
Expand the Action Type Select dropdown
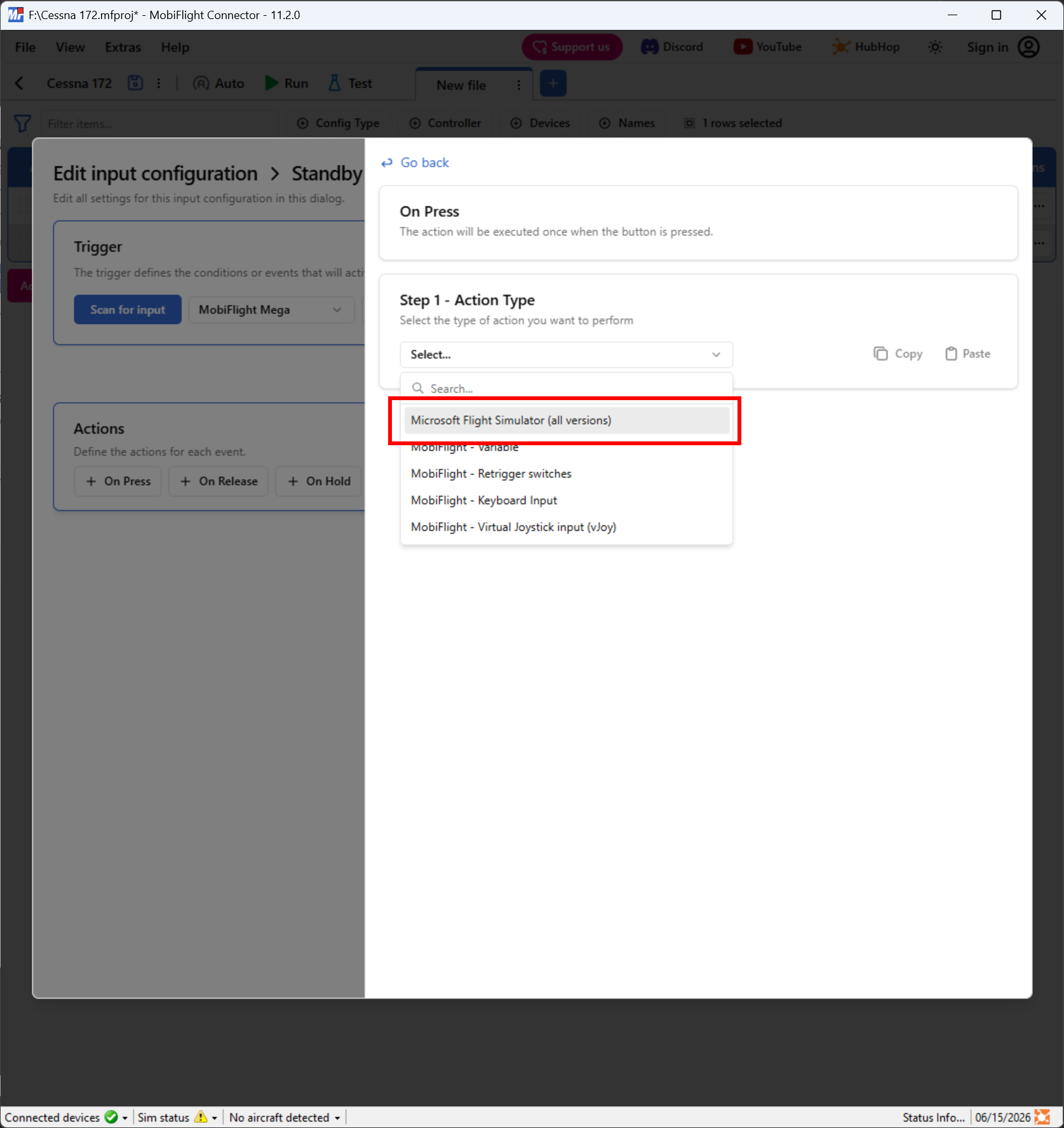click(x=566, y=354)
